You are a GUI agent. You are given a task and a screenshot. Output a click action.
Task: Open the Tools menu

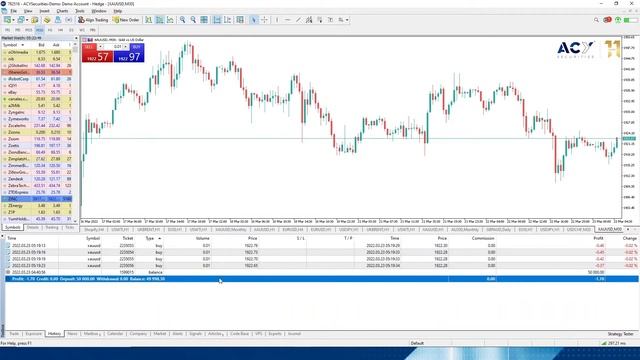(x=80, y=11)
